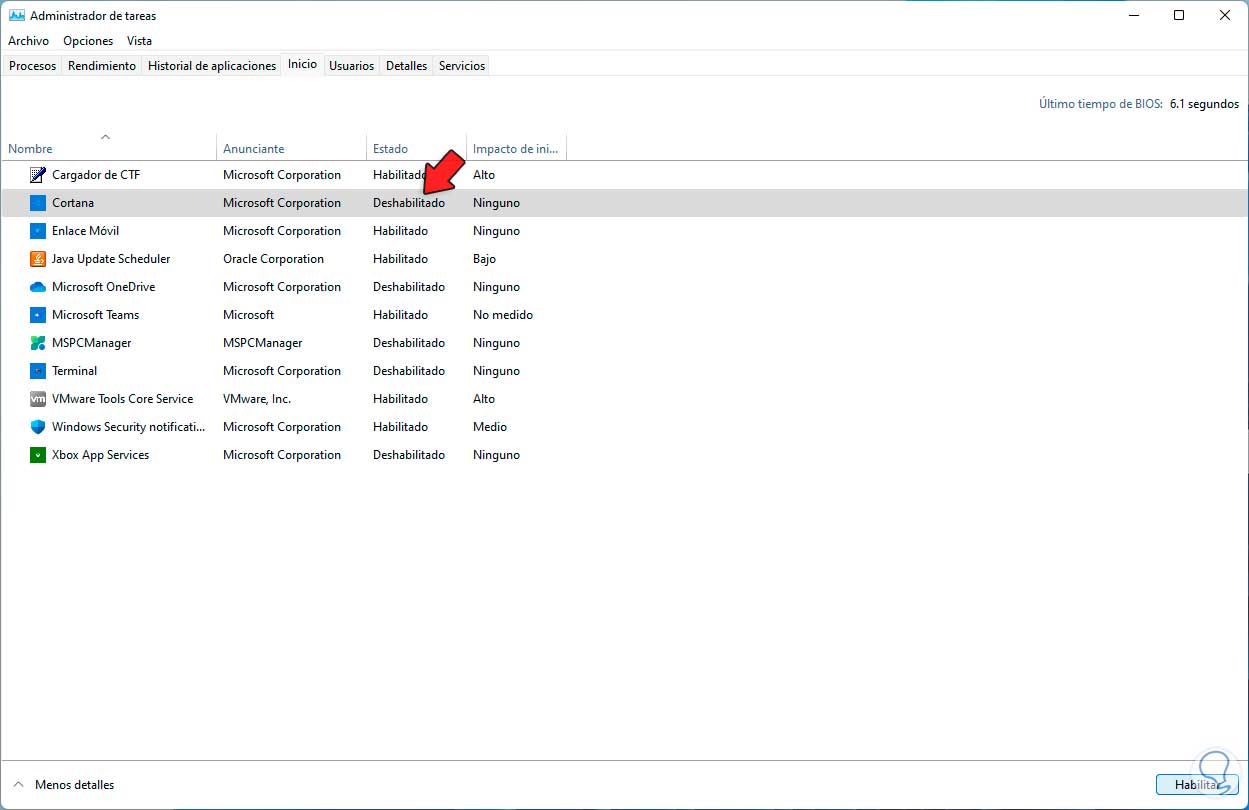Viewport: 1249px width, 810px height.
Task: Select the Microsoft Teams name
Action: 95,315
